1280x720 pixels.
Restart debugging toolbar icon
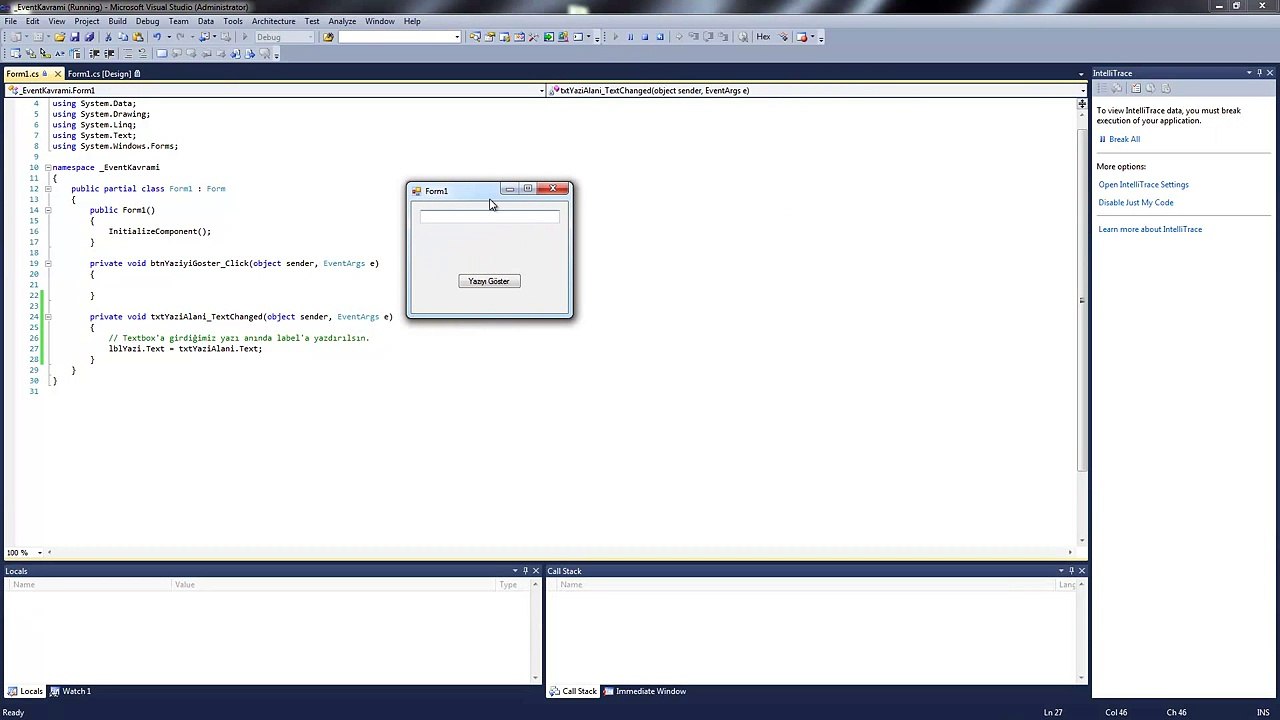(660, 37)
